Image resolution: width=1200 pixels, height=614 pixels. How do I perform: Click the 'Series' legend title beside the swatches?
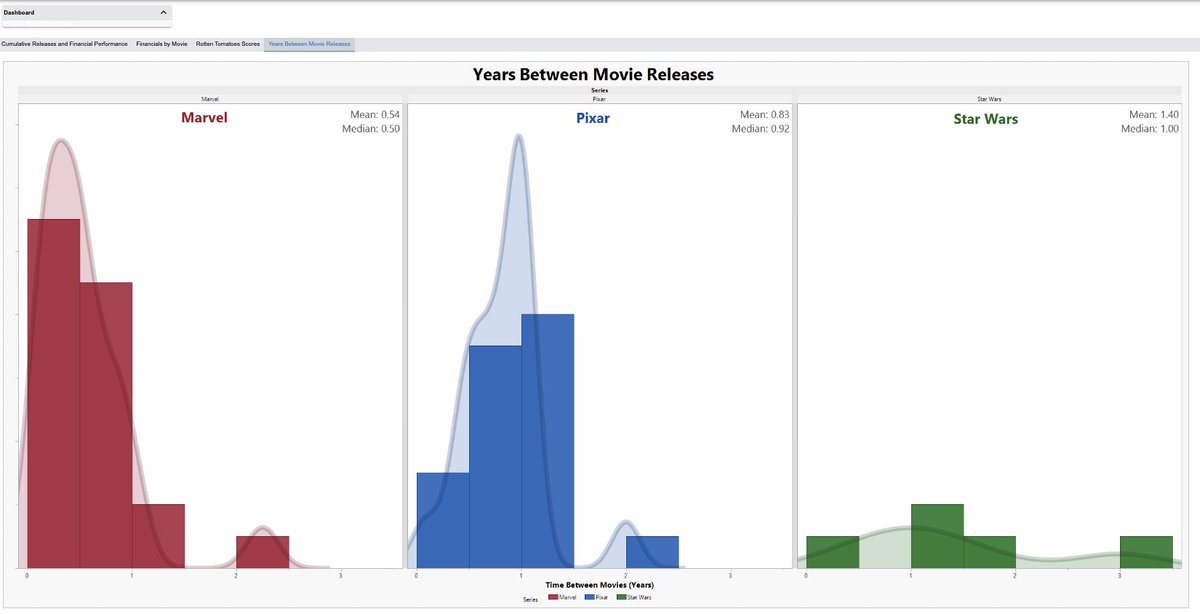click(x=531, y=599)
